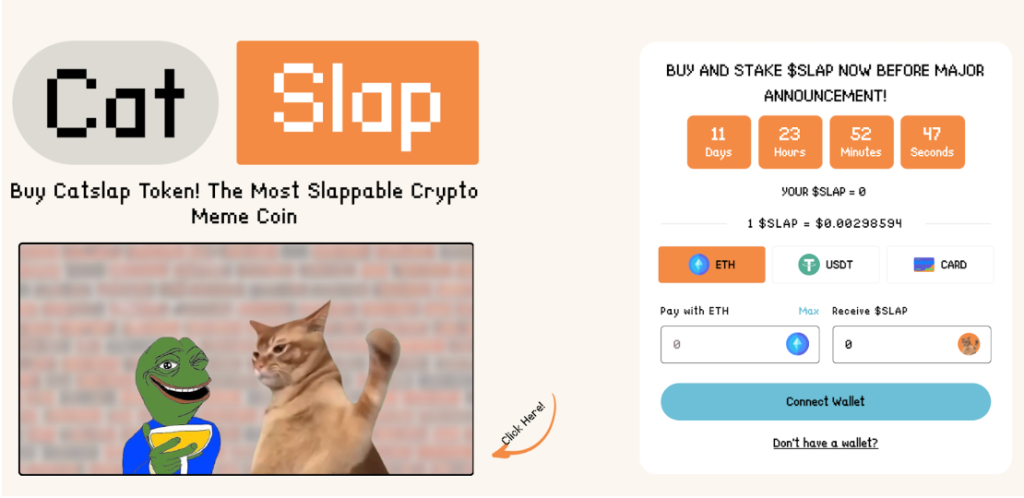Click the Buy Catslap Token headline

tap(244, 203)
